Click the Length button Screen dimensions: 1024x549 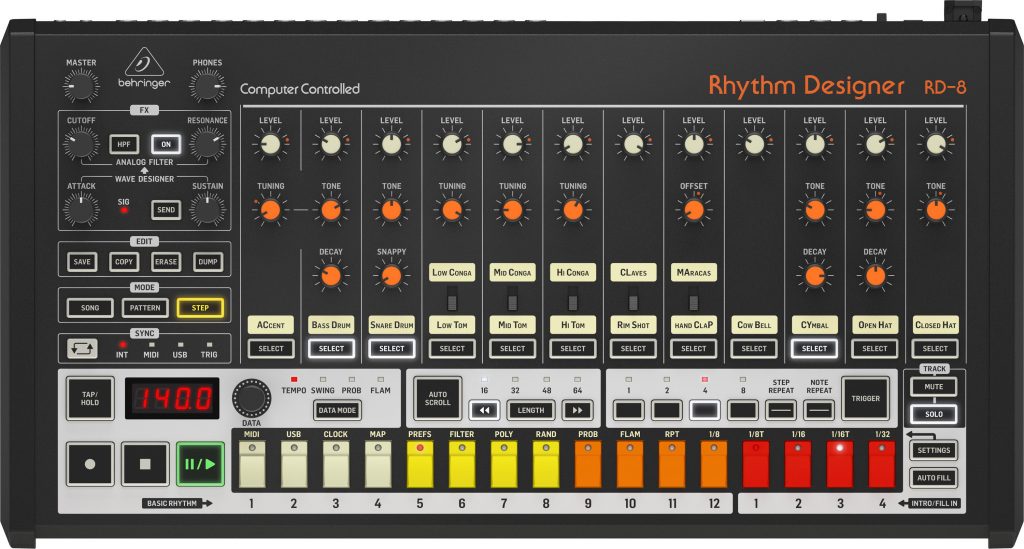530,410
